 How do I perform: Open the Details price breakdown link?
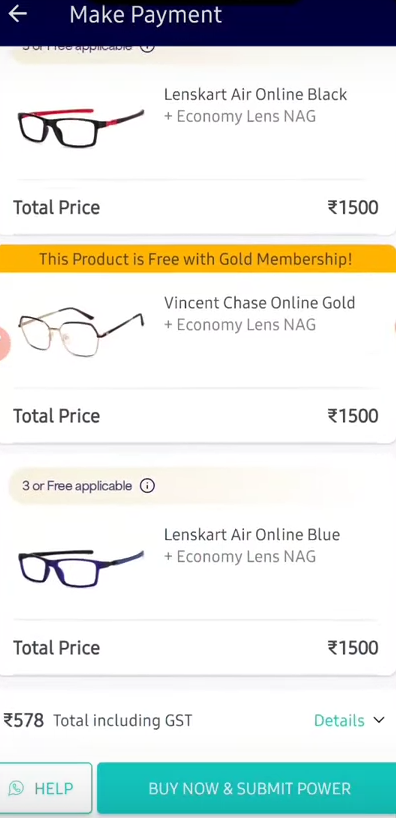tap(339, 720)
